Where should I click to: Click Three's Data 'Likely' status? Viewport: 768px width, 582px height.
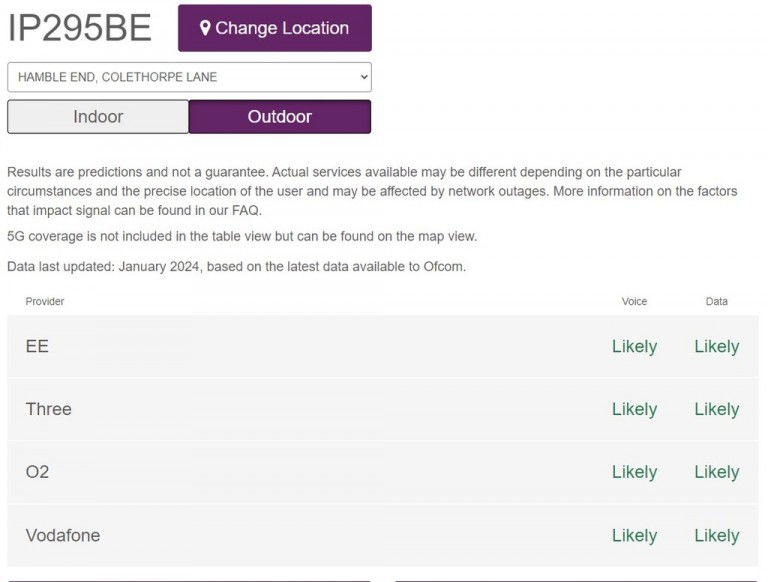pyautogui.click(x=716, y=409)
